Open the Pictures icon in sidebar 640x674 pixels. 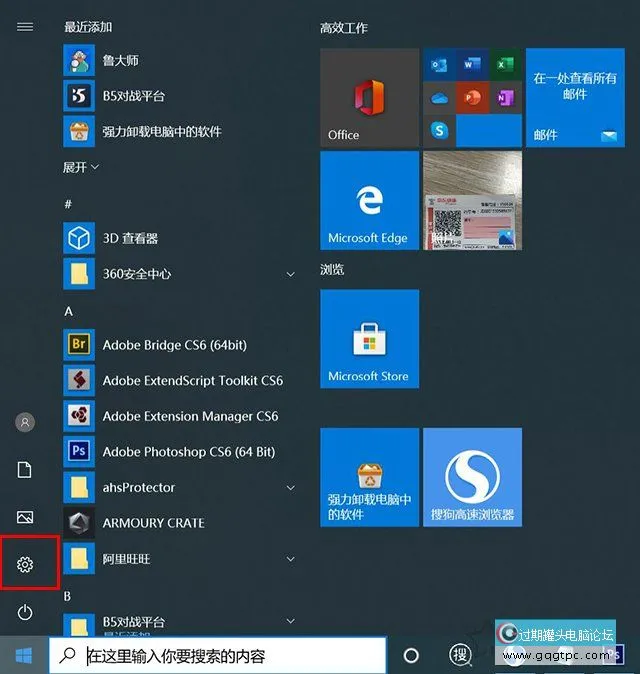[x=25, y=517]
